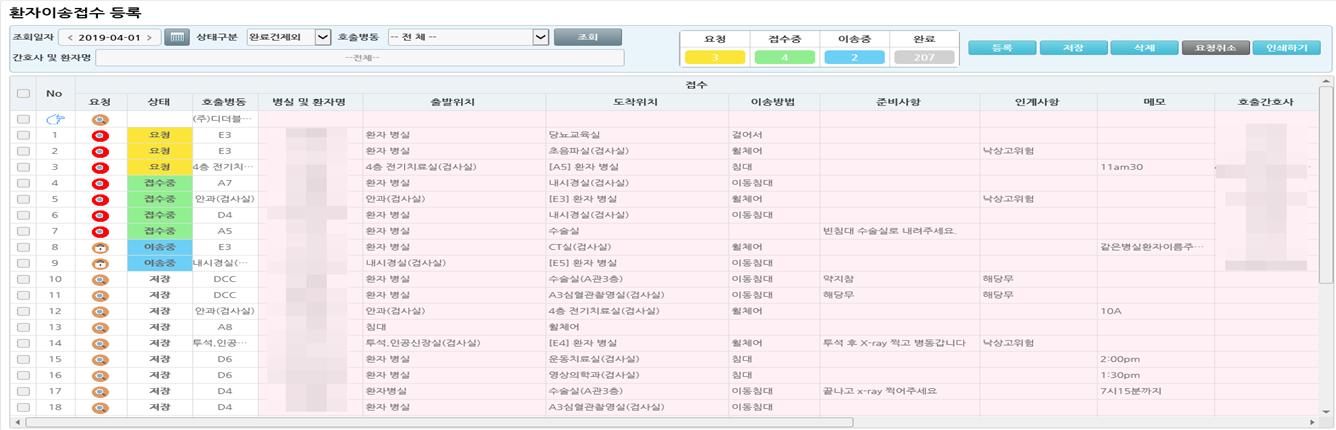Screen dimensions: 1336x430
Task: Toggle the select-all checkbox in table header
Action: click(23, 94)
